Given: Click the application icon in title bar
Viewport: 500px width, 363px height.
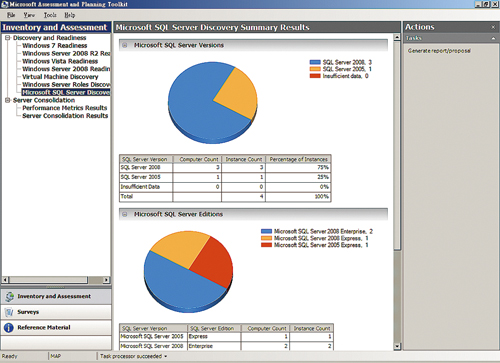Looking at the screenshot, I should click(5, 4).
